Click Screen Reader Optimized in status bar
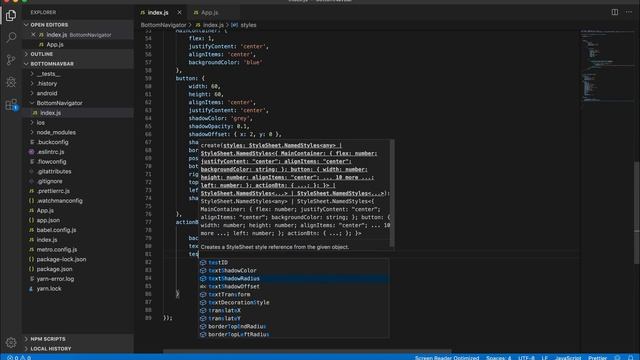Viewport: 640px width, 360px height. pos(447,358)
